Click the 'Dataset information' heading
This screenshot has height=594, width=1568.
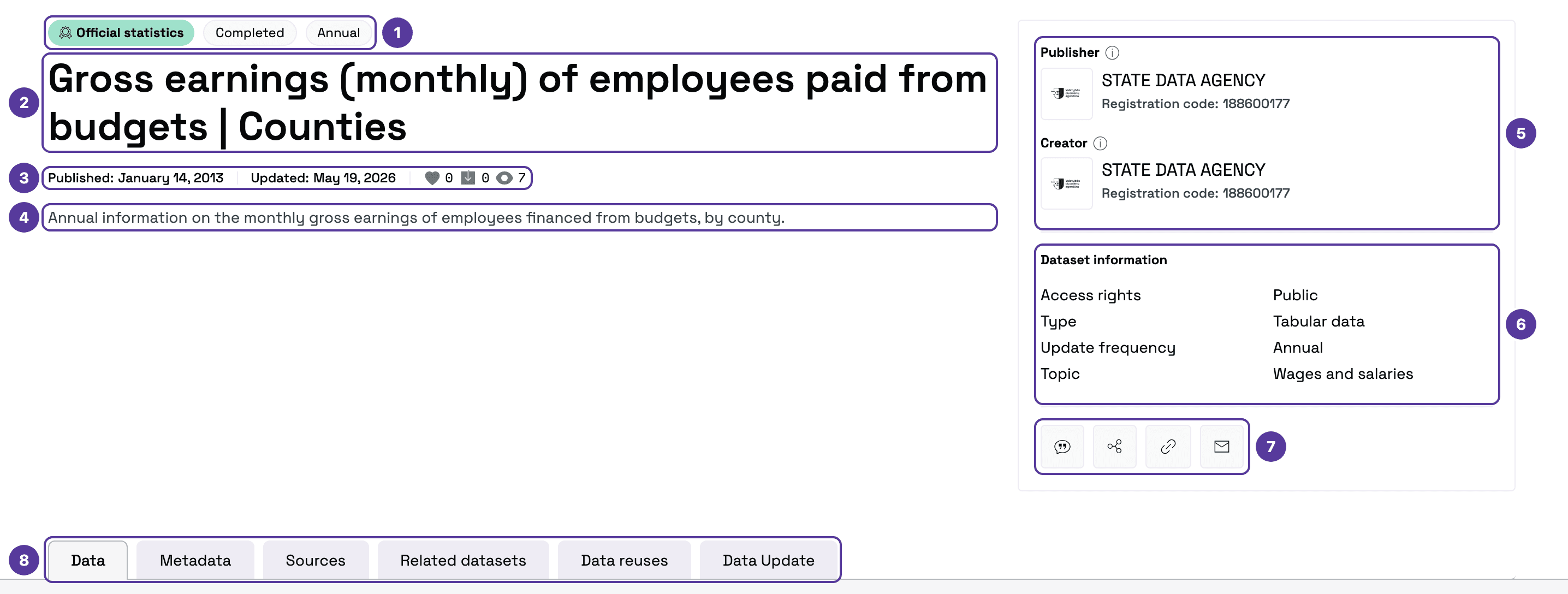coord(1103,260)
